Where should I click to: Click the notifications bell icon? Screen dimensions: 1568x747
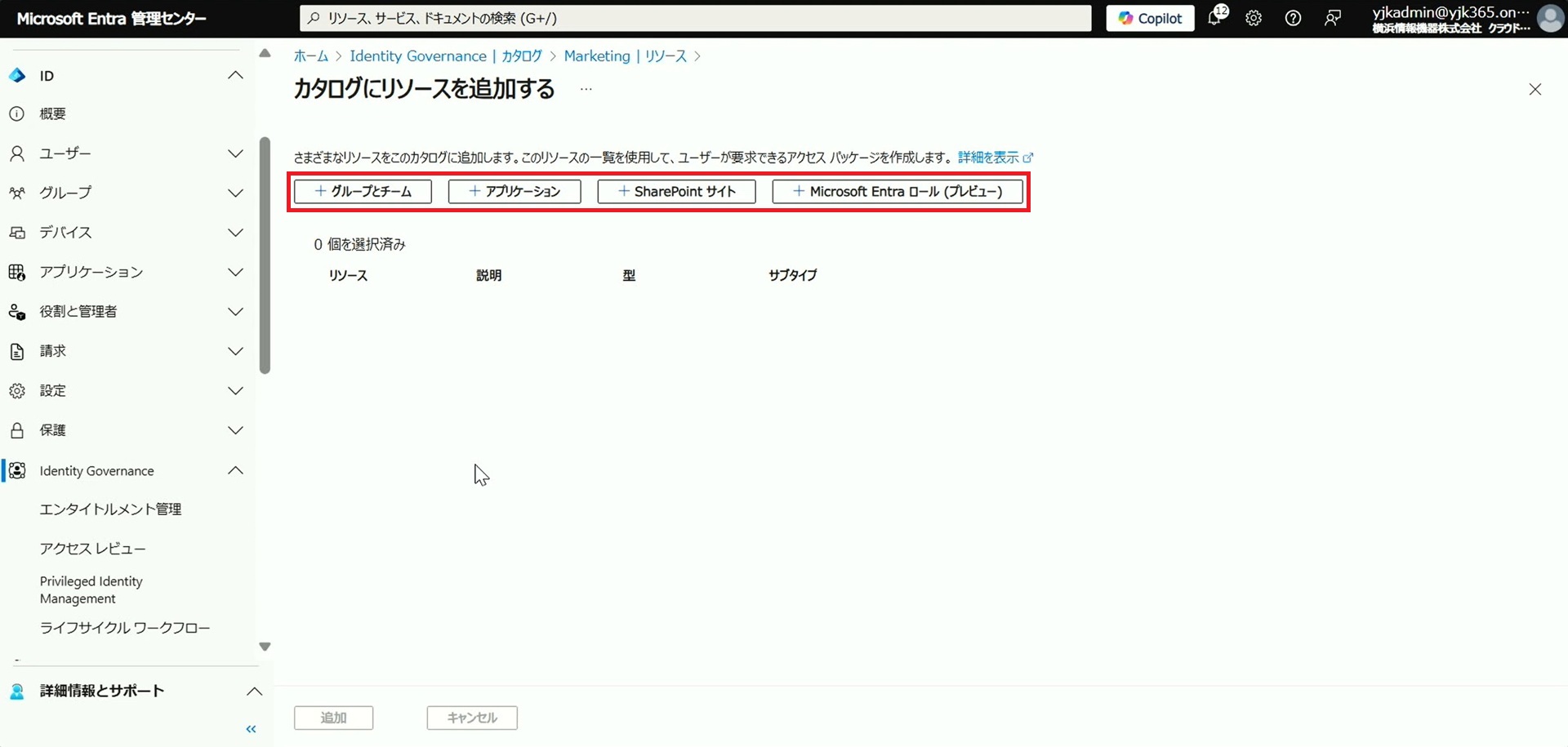tap(1215, 18)
